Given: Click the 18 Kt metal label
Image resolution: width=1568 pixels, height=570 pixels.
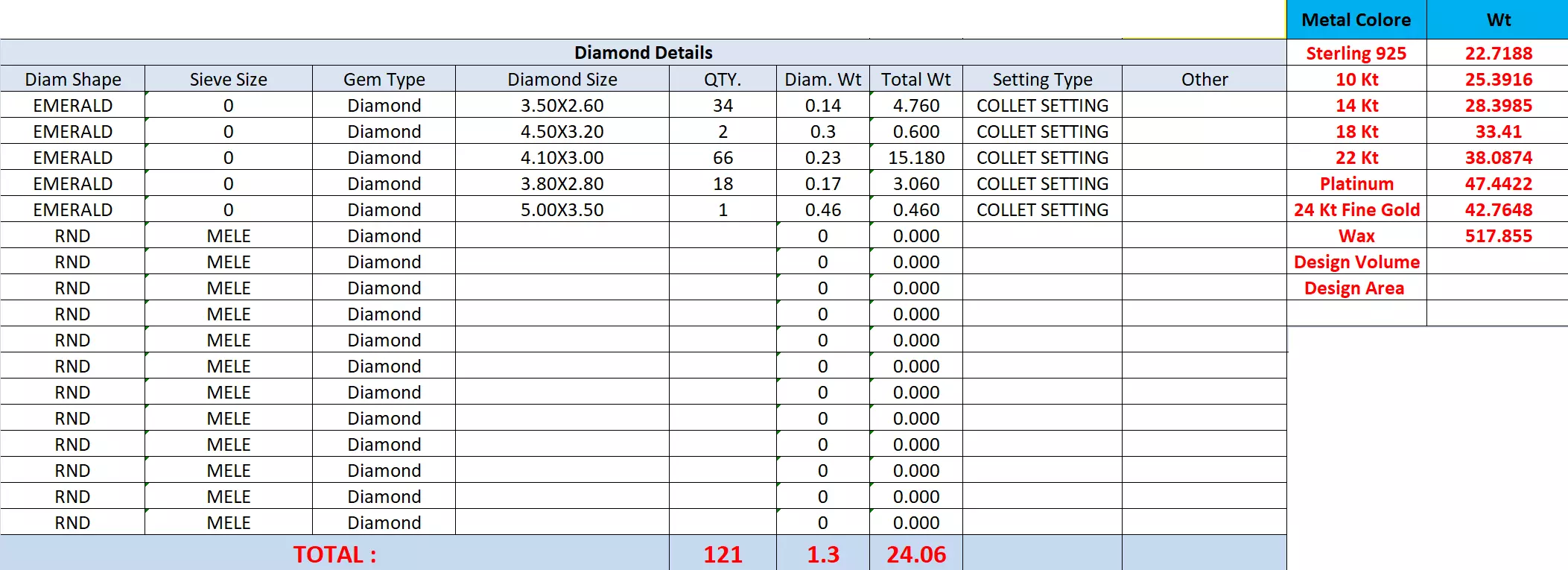Looking at the screenshot, I should tap(1356, 131).
